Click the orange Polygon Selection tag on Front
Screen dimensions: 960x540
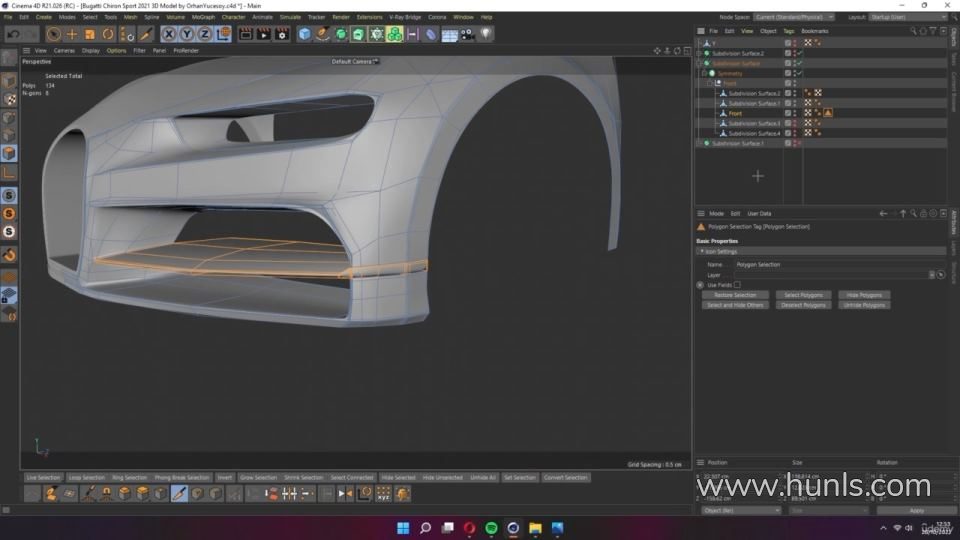[x=828, y=113]
